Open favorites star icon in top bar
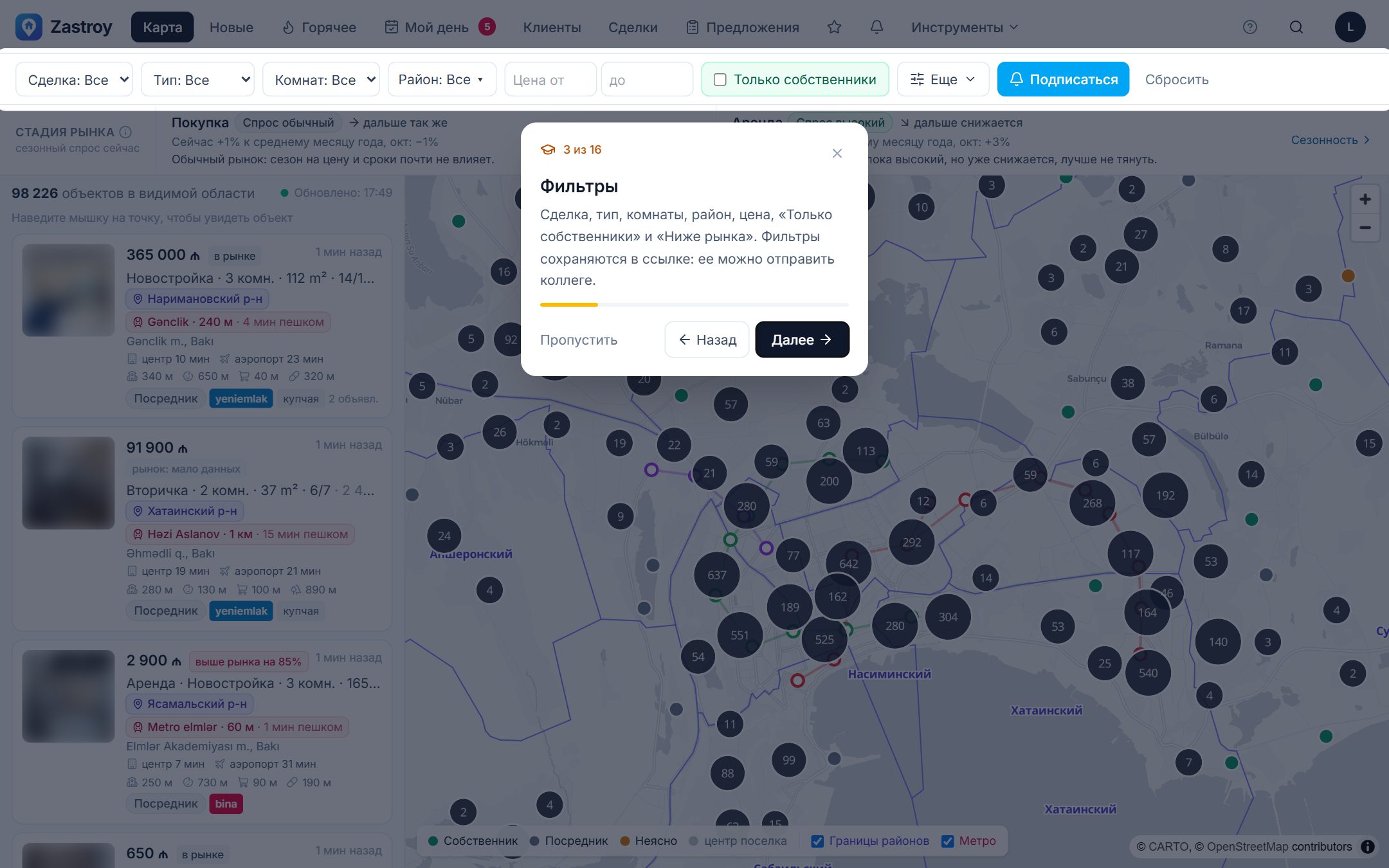The height and width of the screenshot is (868, 1389). tap(834, 27)
